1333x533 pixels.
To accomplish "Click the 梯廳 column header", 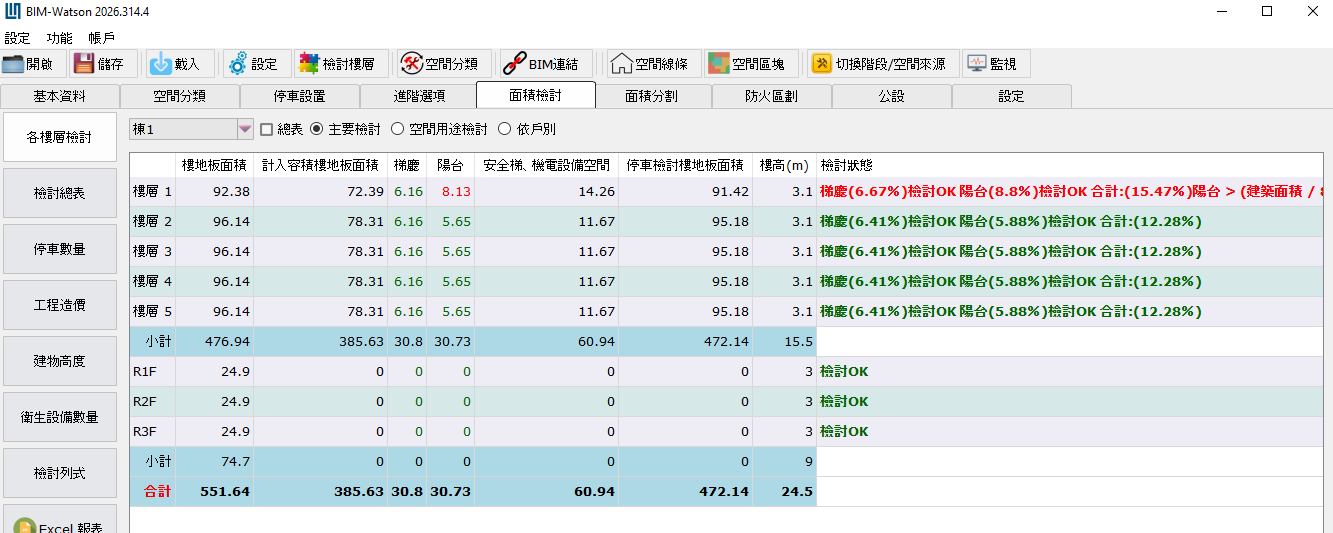I will [407, 165].
